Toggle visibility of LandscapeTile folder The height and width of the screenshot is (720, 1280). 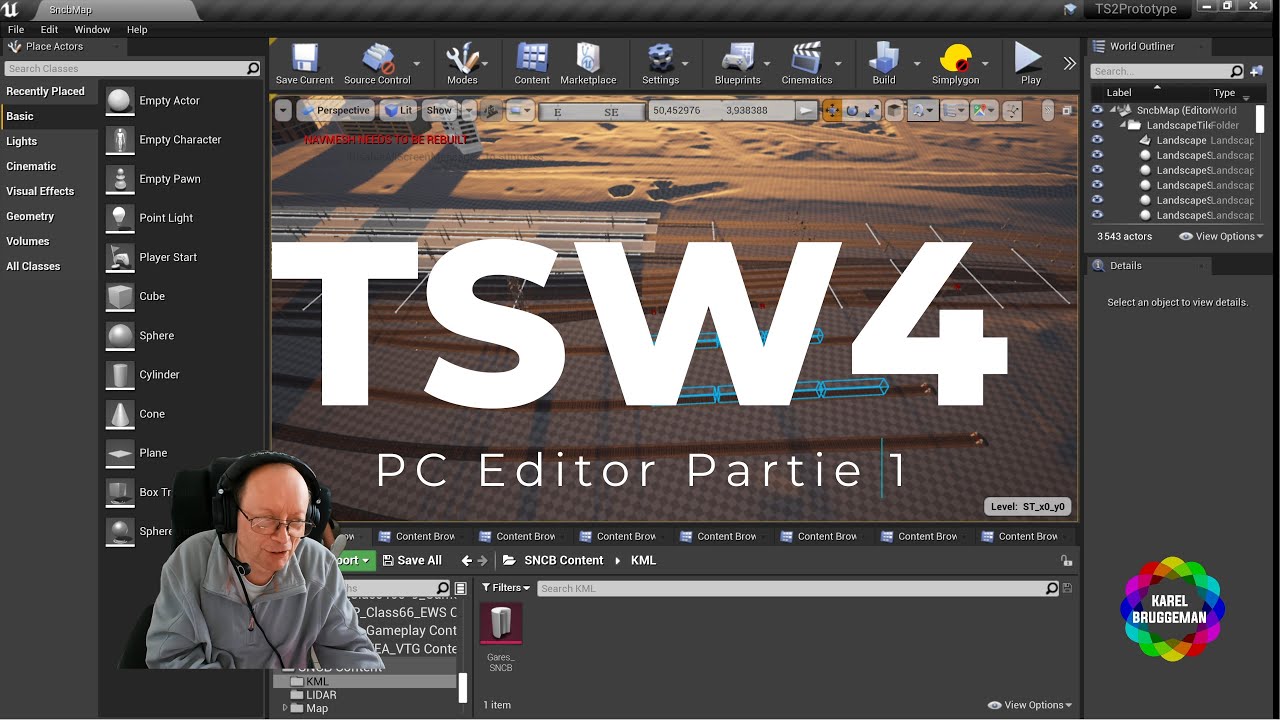click(x=1097, y=125)
